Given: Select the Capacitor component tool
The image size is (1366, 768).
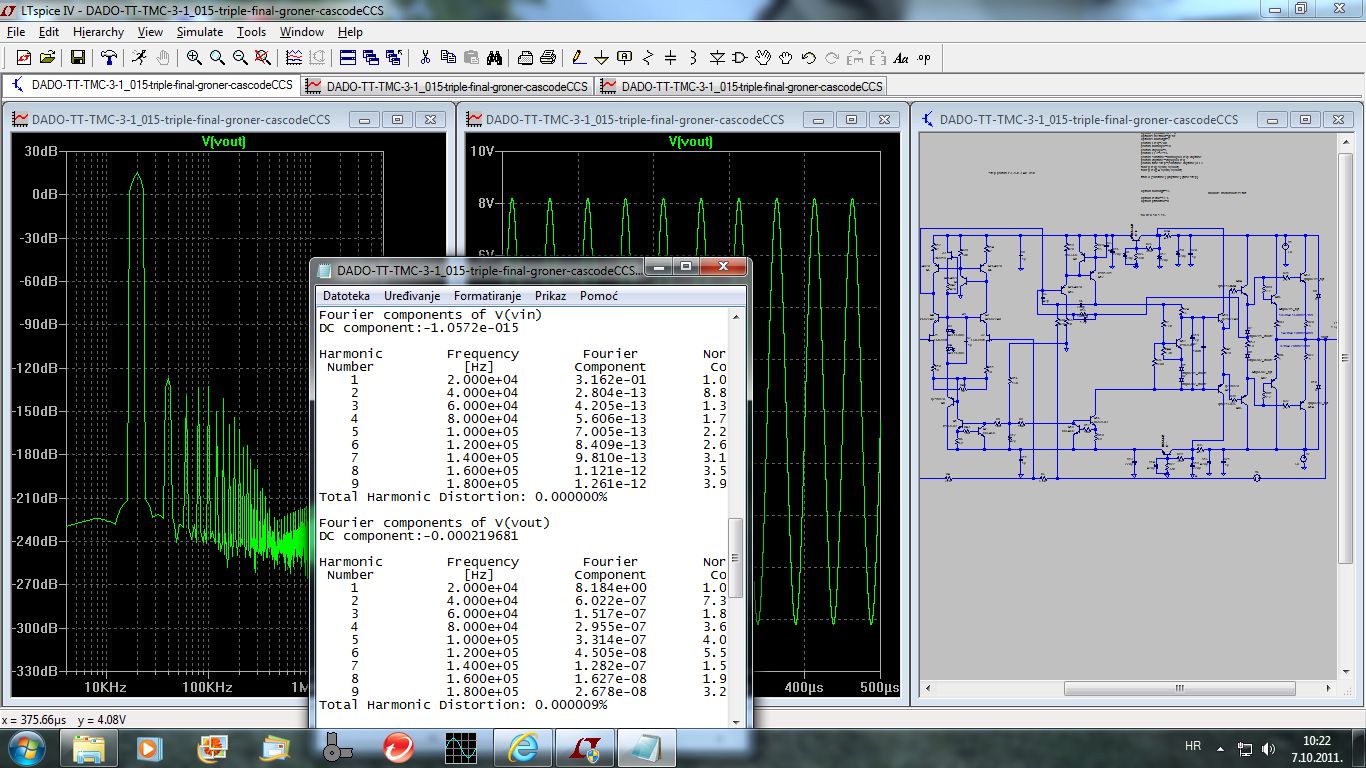Looking at the screenshot, I should point(670,58).
